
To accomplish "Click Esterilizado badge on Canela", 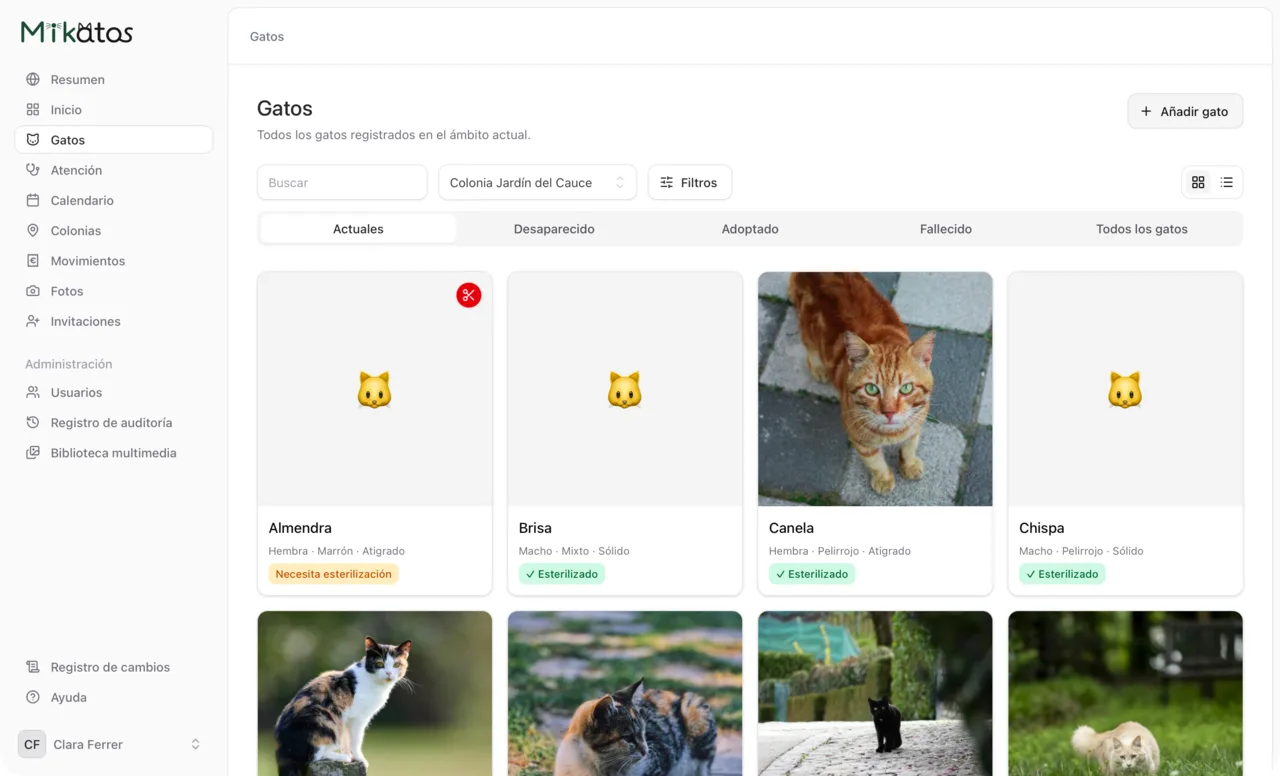I will click(x=812, y=574).
